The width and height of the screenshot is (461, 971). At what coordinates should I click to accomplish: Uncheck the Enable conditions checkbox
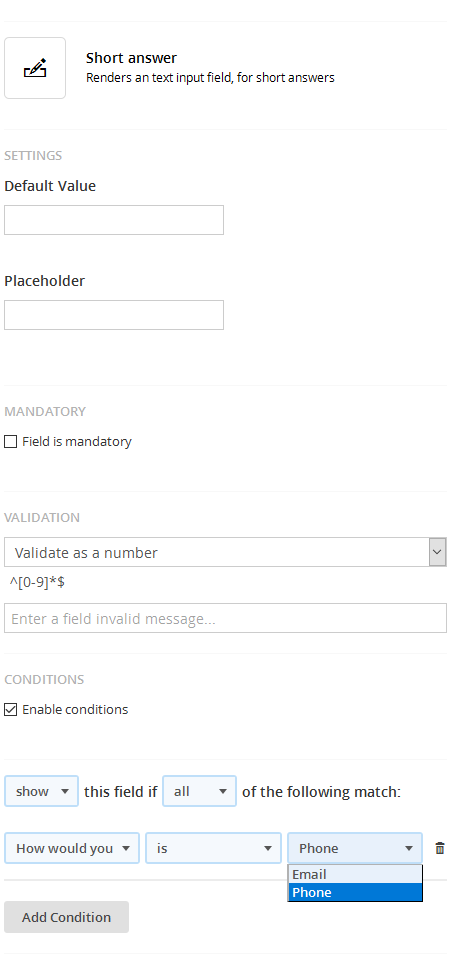click(x=11, y=710)
